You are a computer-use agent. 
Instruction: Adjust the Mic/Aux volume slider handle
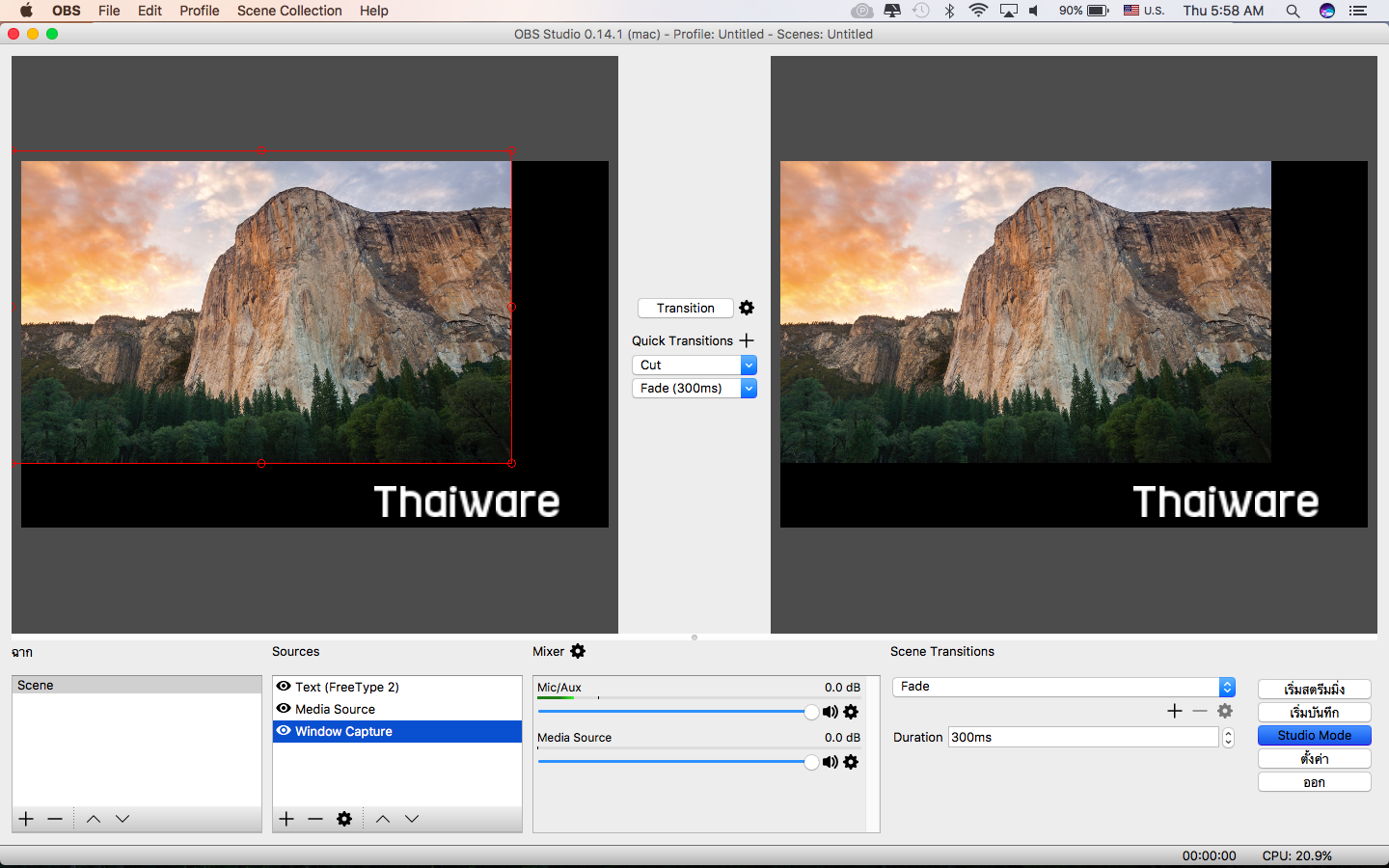[x=811, y=712]
